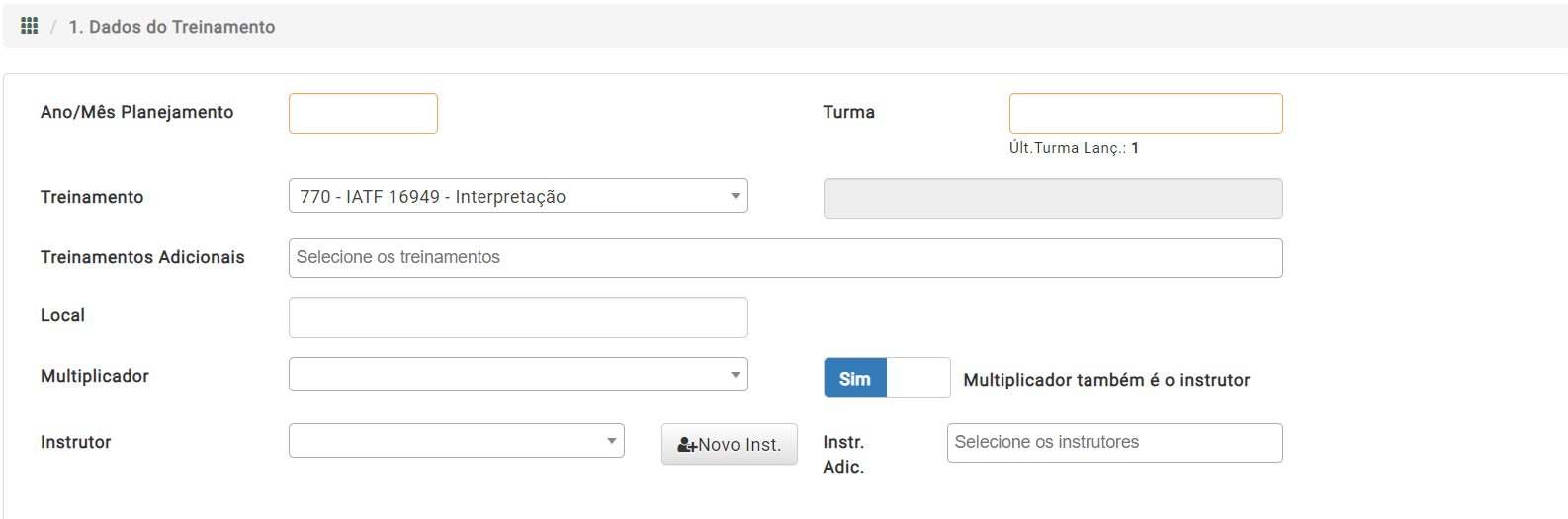The height and width of the screenshot is (519, 1568).
Task: Open the 'Selecione os instrutores' field
Action: pos(1115,443)
